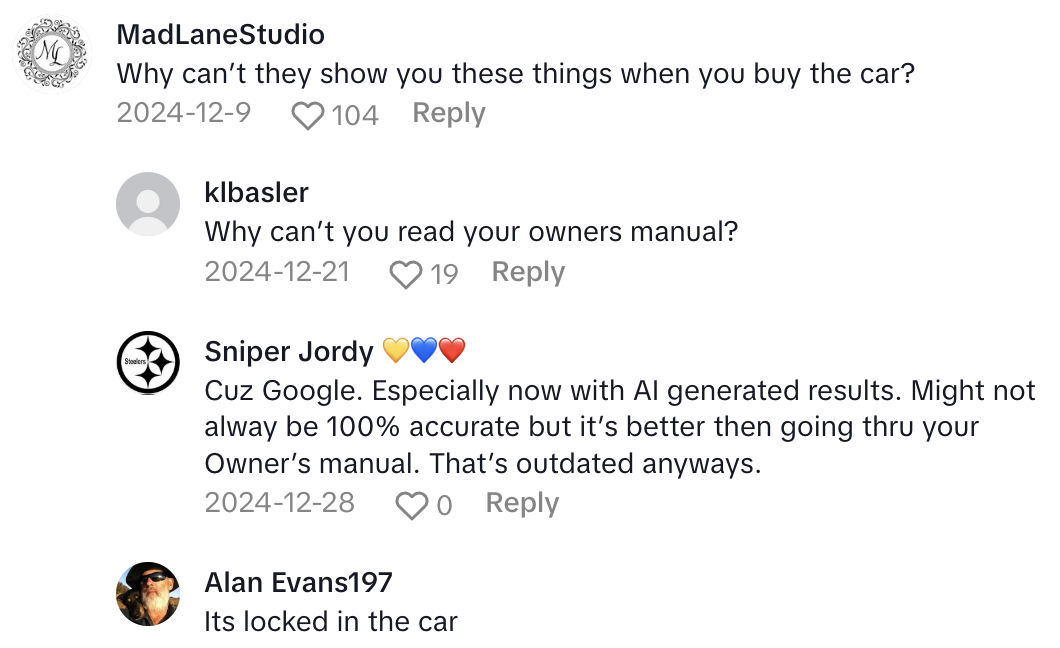The image size is (1060, 648).
Task: Click the 2024-12-28 comment date
Action: click(x=279, y=503)
